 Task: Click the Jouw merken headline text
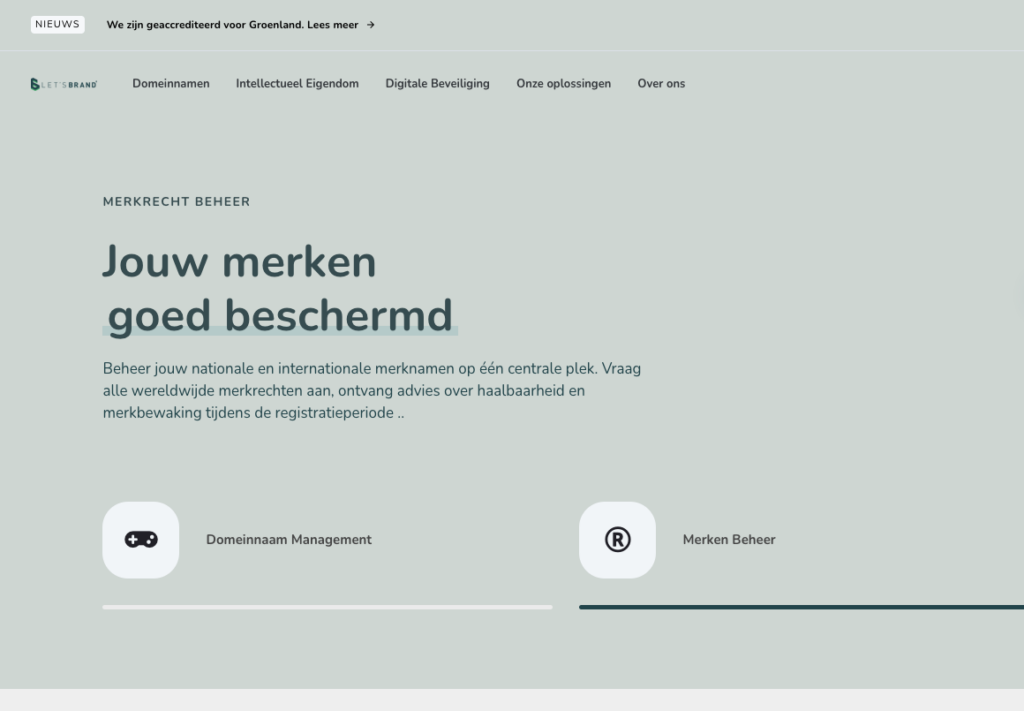(x=239, y=262)
